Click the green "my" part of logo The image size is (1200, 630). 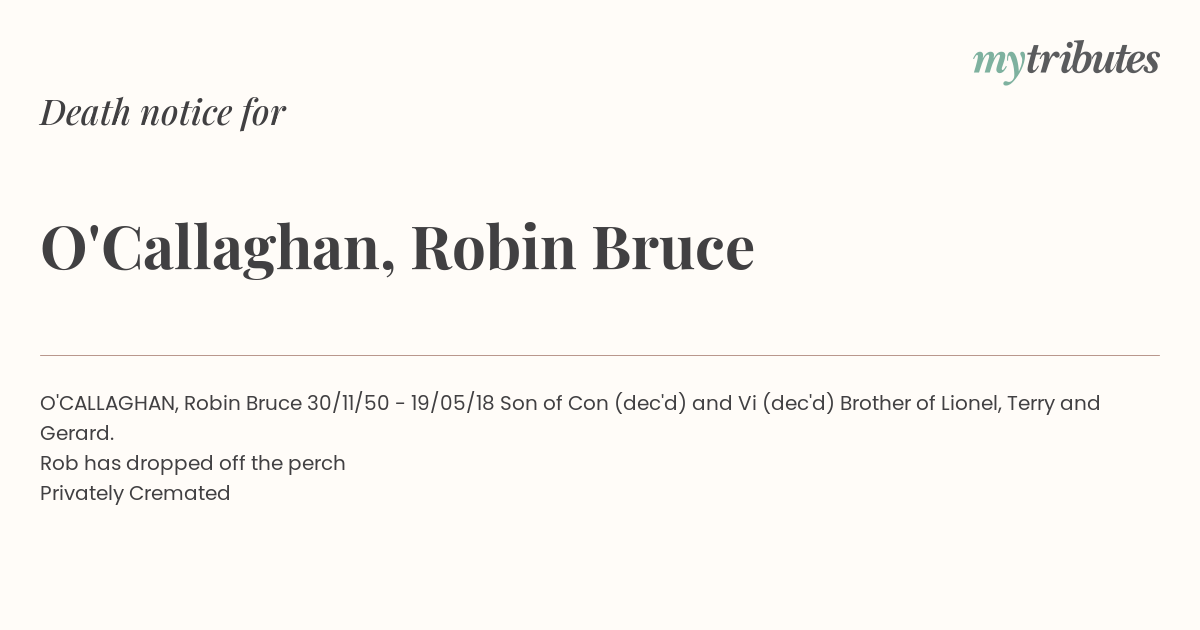(999, 64)
